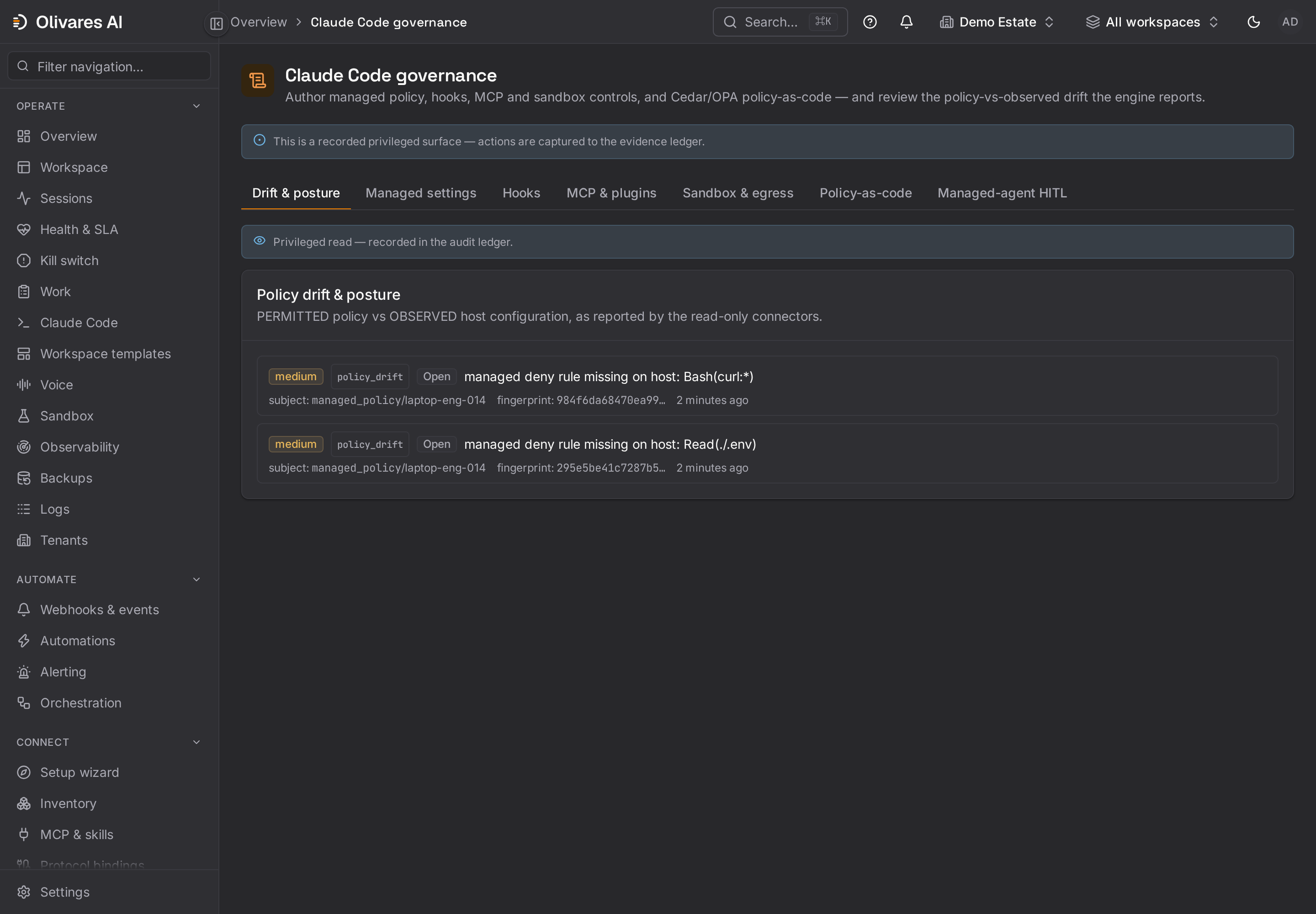Switch to the Managed settings tab
The image size is (1316, 914).
pyautogui.click(x=421, y=193)
